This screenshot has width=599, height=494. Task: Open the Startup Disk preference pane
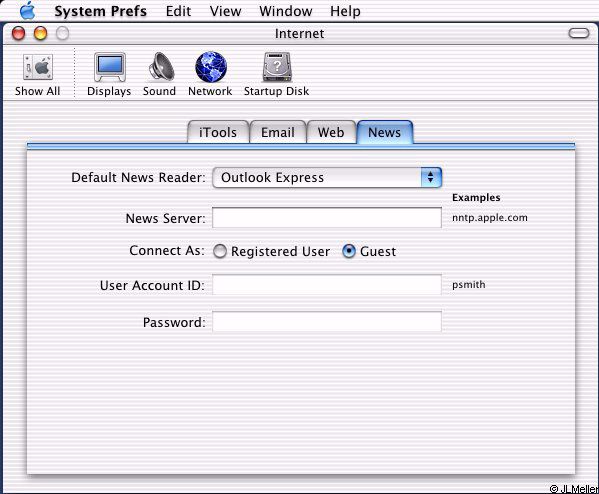pyautogui.click(x=277, y=67)
